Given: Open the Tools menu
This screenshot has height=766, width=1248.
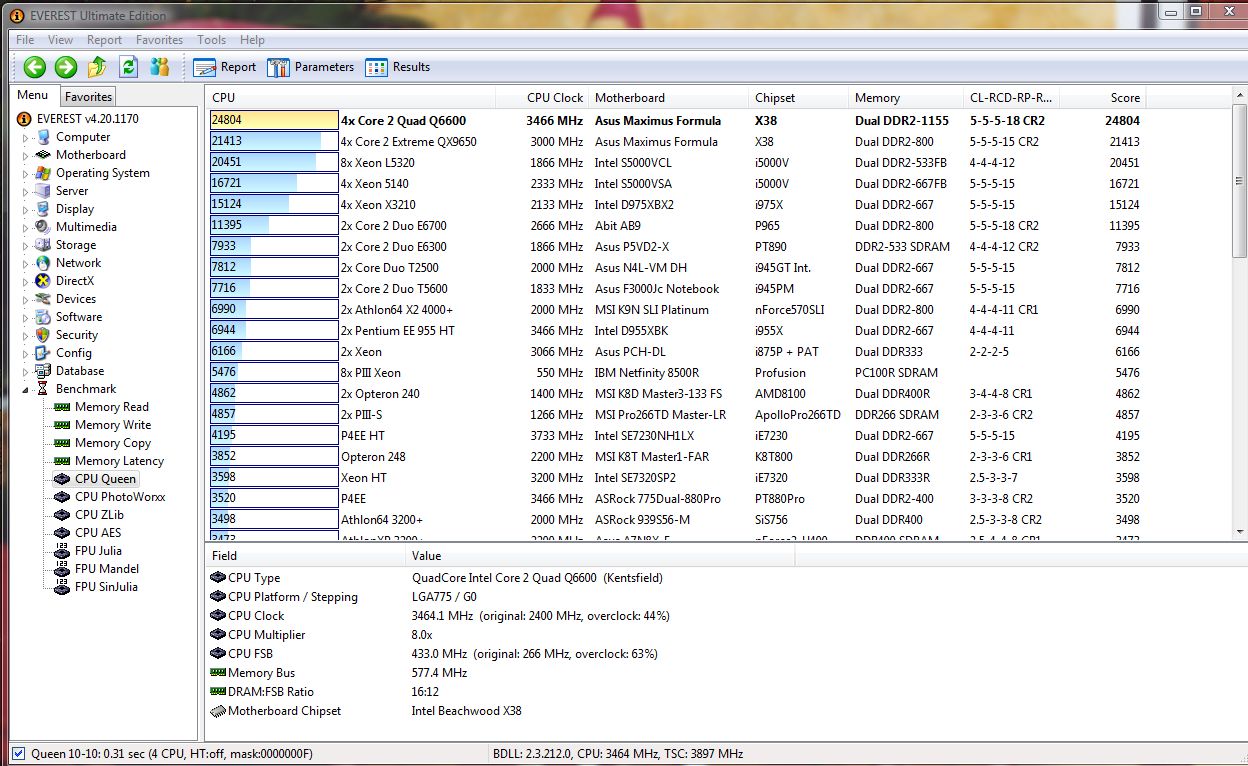Looking at the screenshot, I should coord(211,40).
